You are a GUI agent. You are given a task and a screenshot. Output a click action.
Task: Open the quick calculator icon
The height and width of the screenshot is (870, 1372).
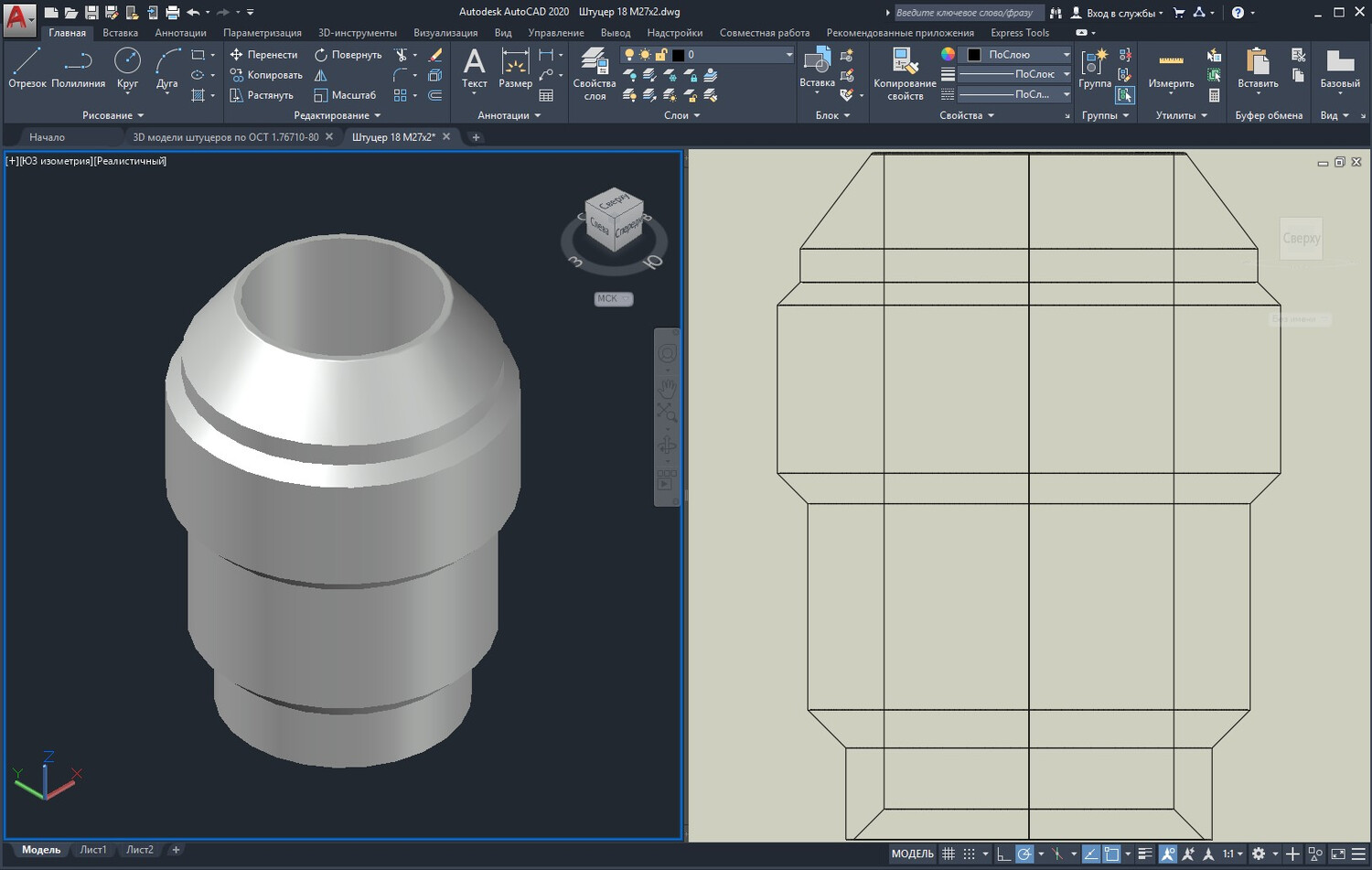1214,95
